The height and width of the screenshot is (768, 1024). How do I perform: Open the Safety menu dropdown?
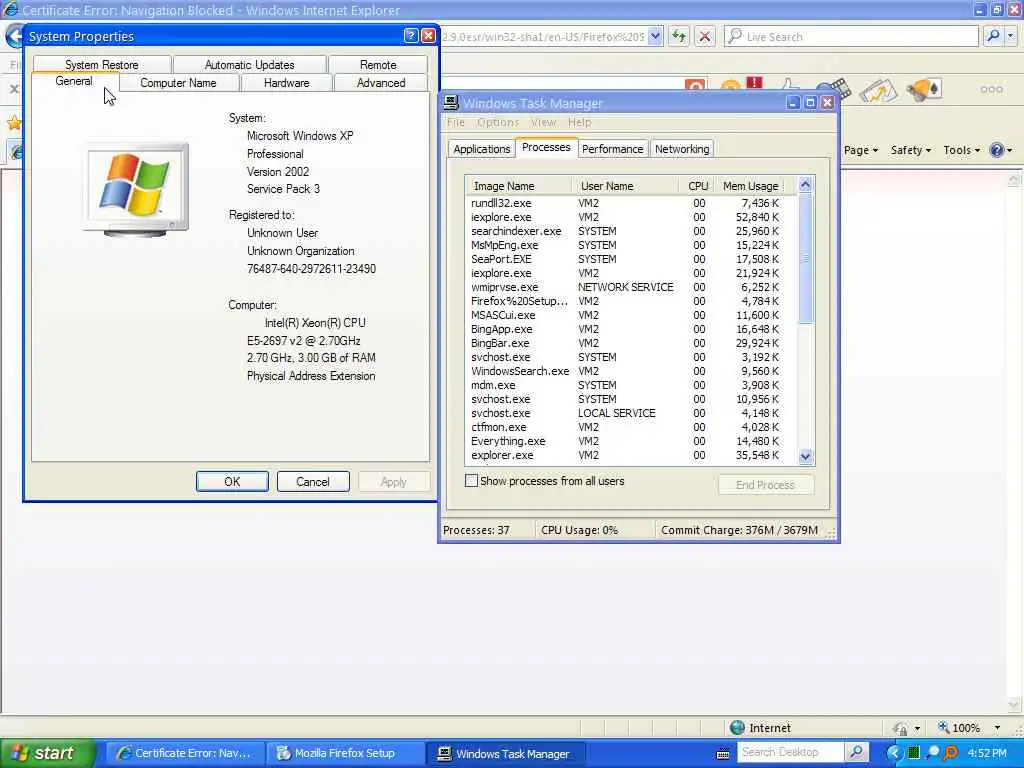tap(910, 150)
